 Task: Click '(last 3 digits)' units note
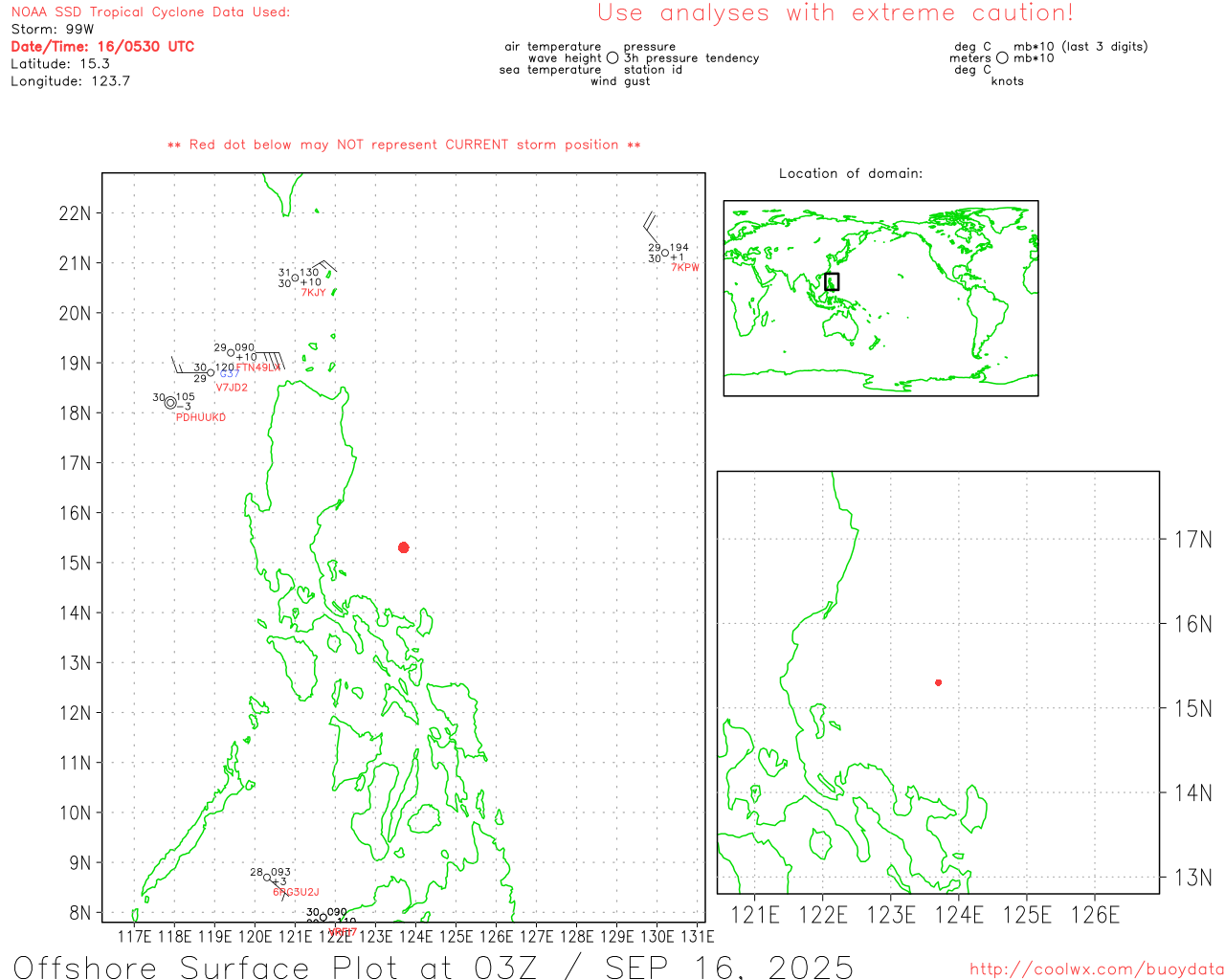click(1104, 47)
